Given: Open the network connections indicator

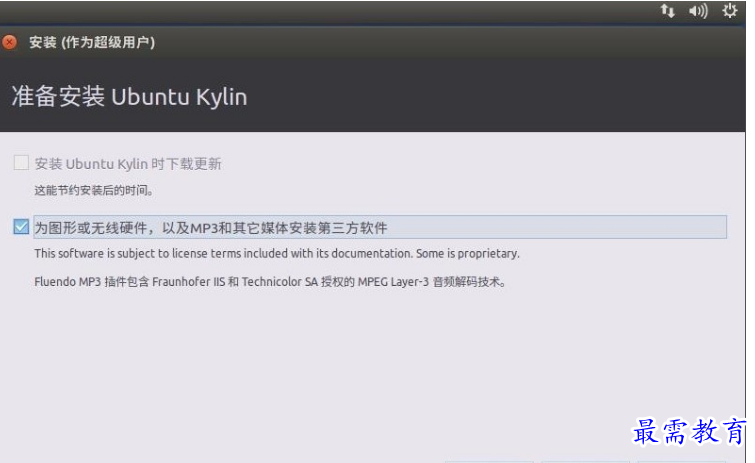Looking at the screenshot, I should click(667, 11).
